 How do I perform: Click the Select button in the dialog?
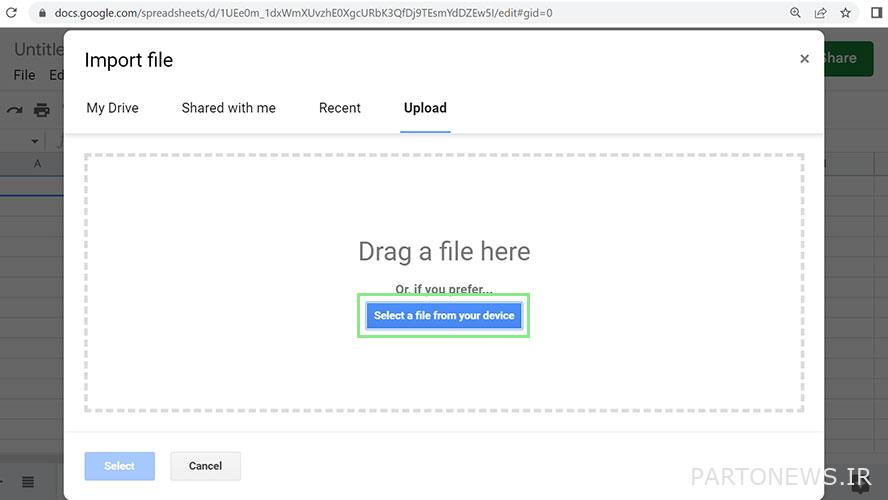119,465
